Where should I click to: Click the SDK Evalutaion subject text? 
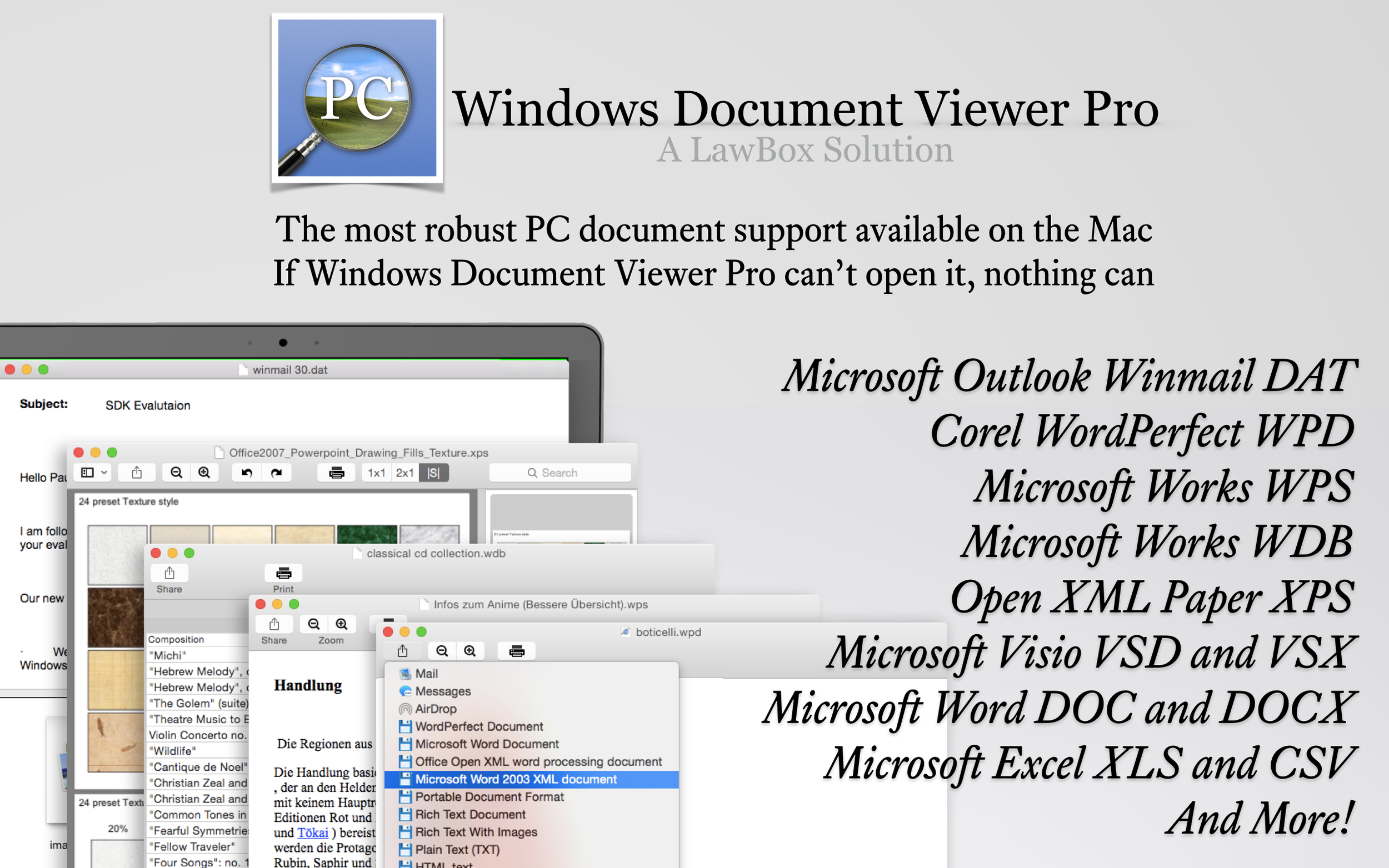coord(148,405)
